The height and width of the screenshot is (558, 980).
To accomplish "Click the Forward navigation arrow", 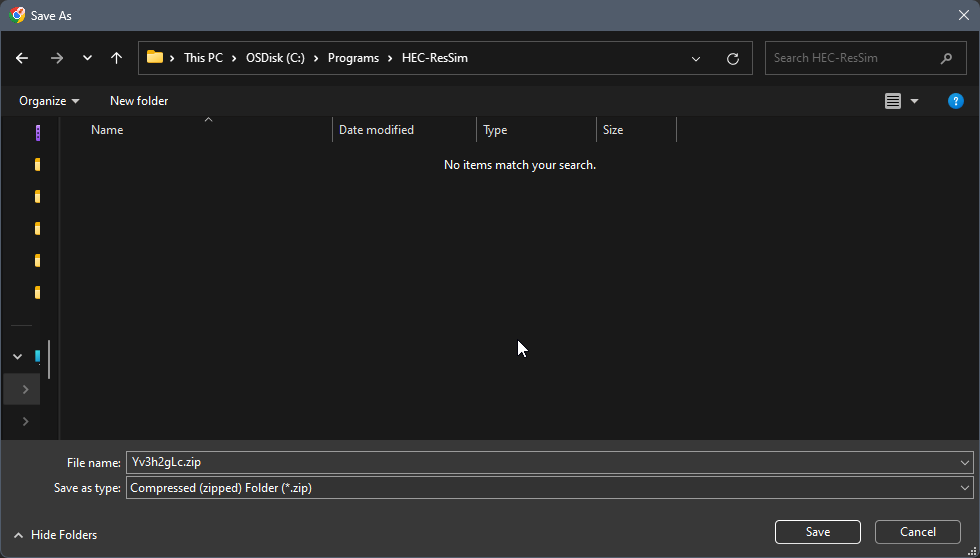I will point(57,58).
